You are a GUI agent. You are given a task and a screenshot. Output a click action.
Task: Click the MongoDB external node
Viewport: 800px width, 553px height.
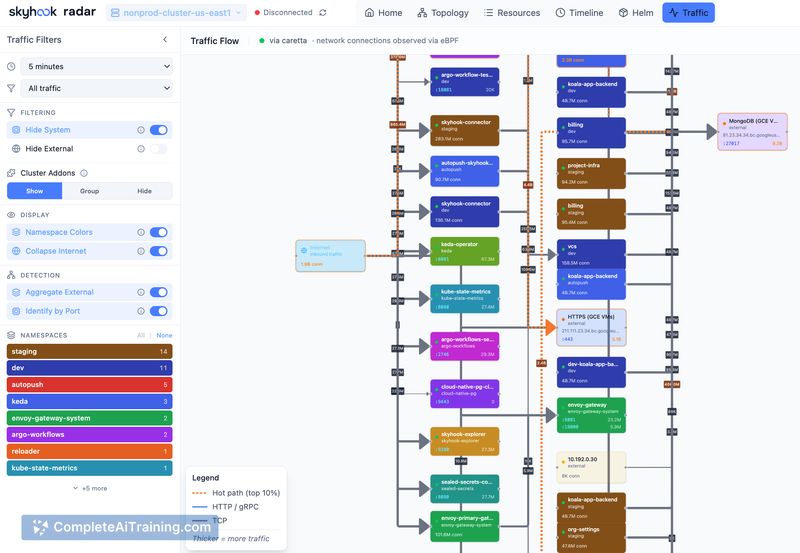coord(752,132)
